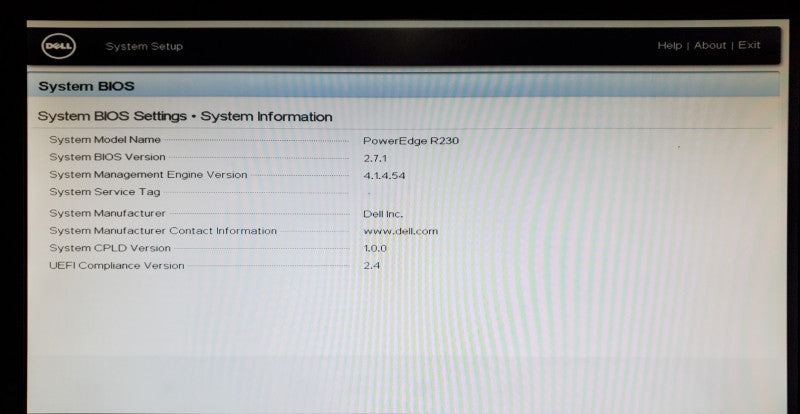This screenshot has width=800, height=414.
Task: Click the CPLD version value 1.0.0
Action: [375, 249]
